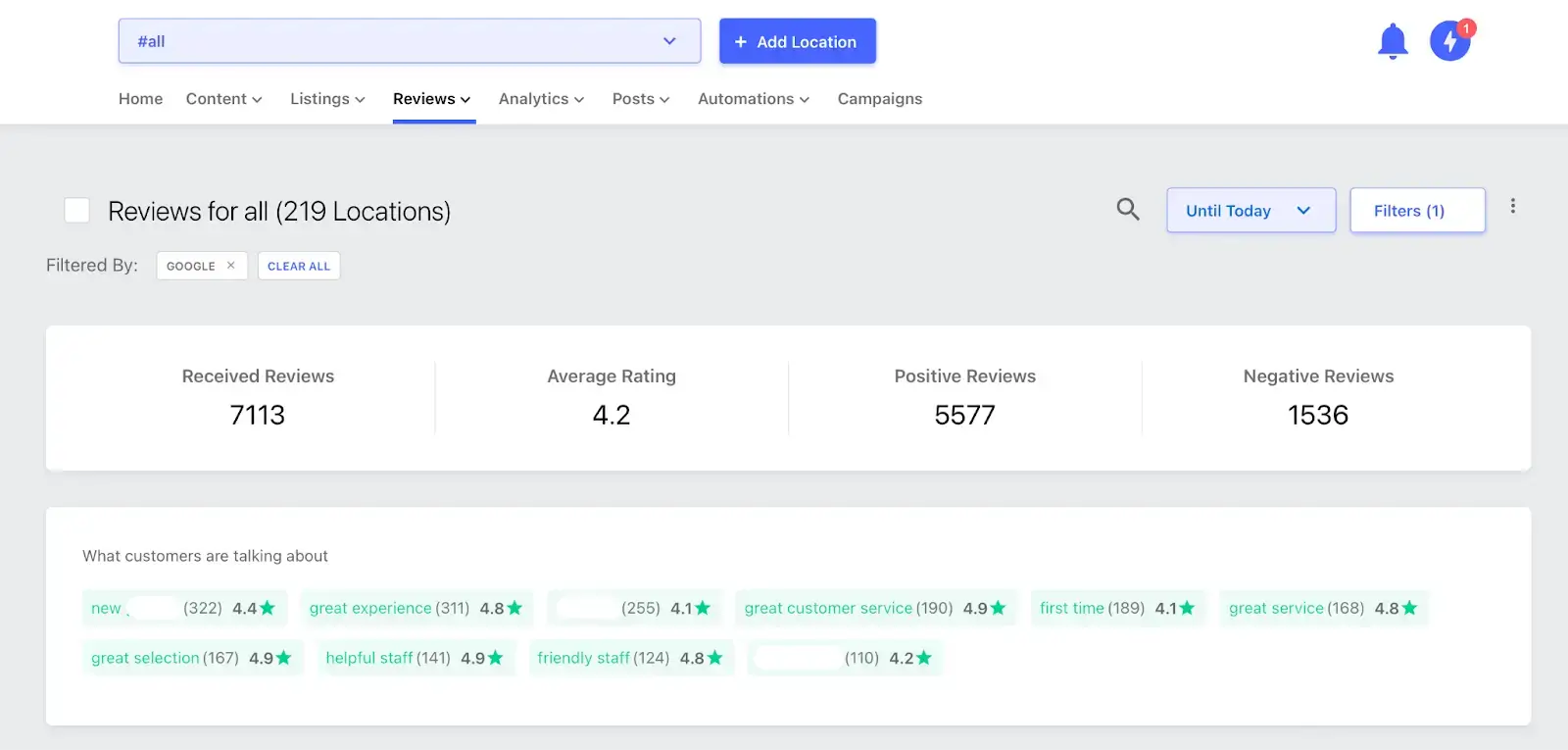Select the redacted topic tag with (110)
This screenshot has height=750, width=1568.
(x=845, y=658)
